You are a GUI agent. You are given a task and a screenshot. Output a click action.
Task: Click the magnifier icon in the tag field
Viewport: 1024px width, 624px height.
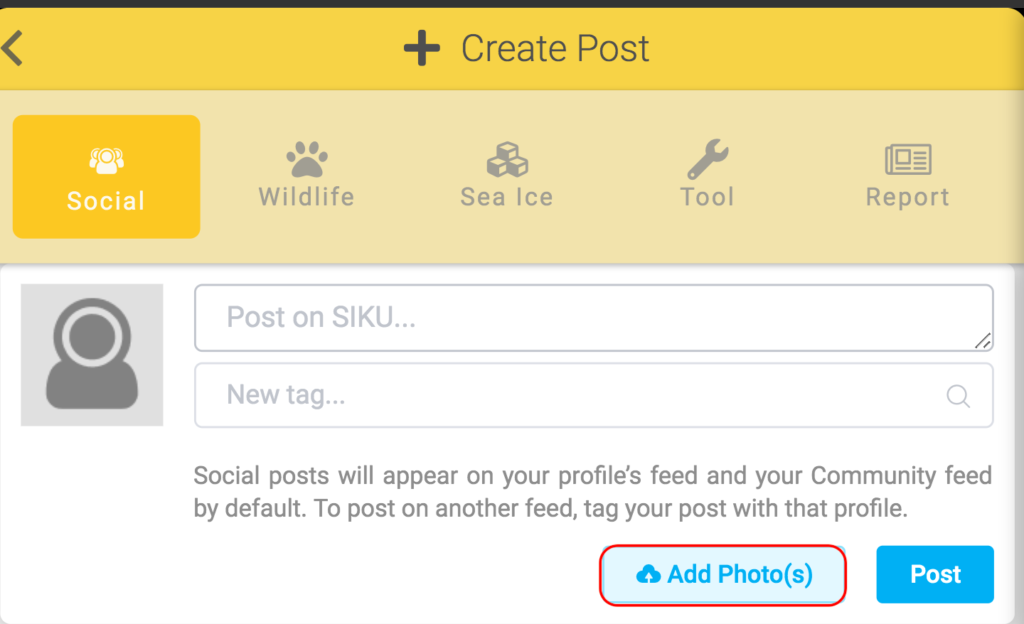coord(958,396)
